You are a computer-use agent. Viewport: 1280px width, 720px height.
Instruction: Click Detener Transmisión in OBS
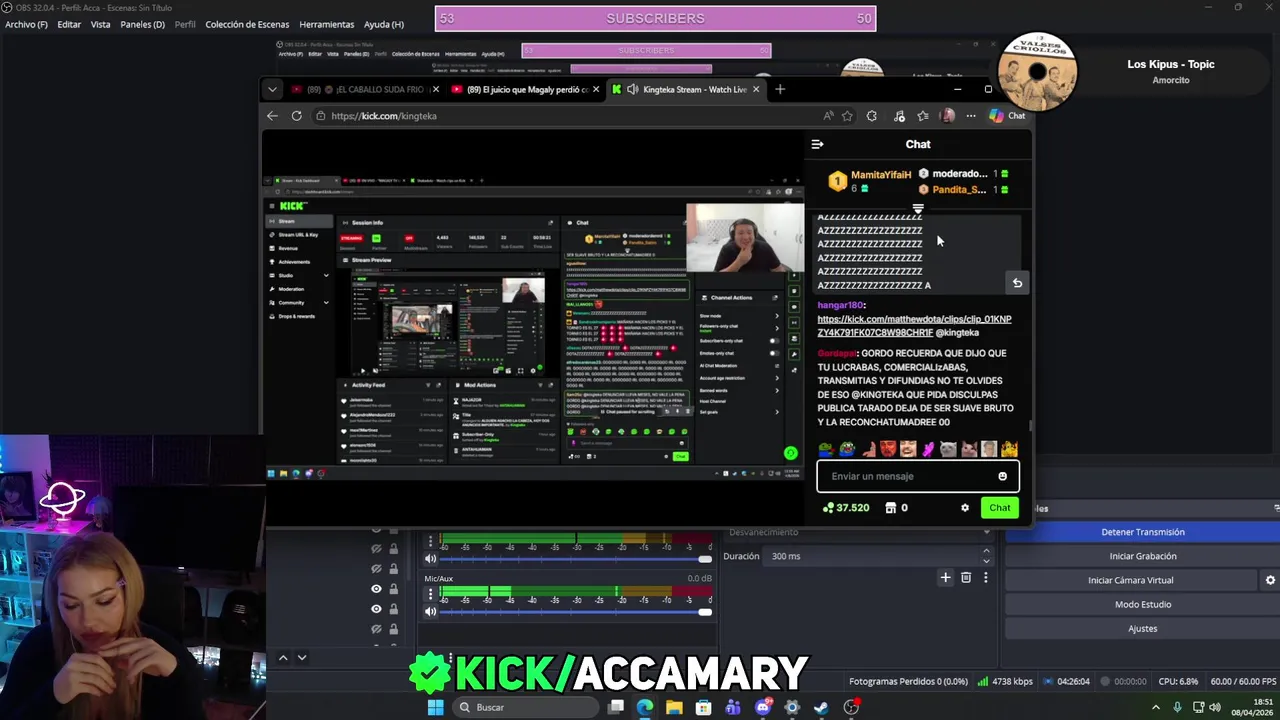(x=1142, y=532)
